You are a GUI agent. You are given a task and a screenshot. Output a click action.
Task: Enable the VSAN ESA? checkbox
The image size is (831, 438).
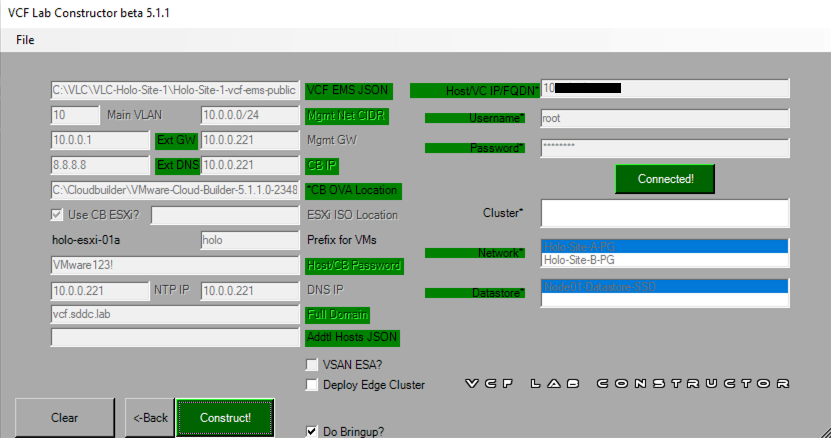point(312,365)
